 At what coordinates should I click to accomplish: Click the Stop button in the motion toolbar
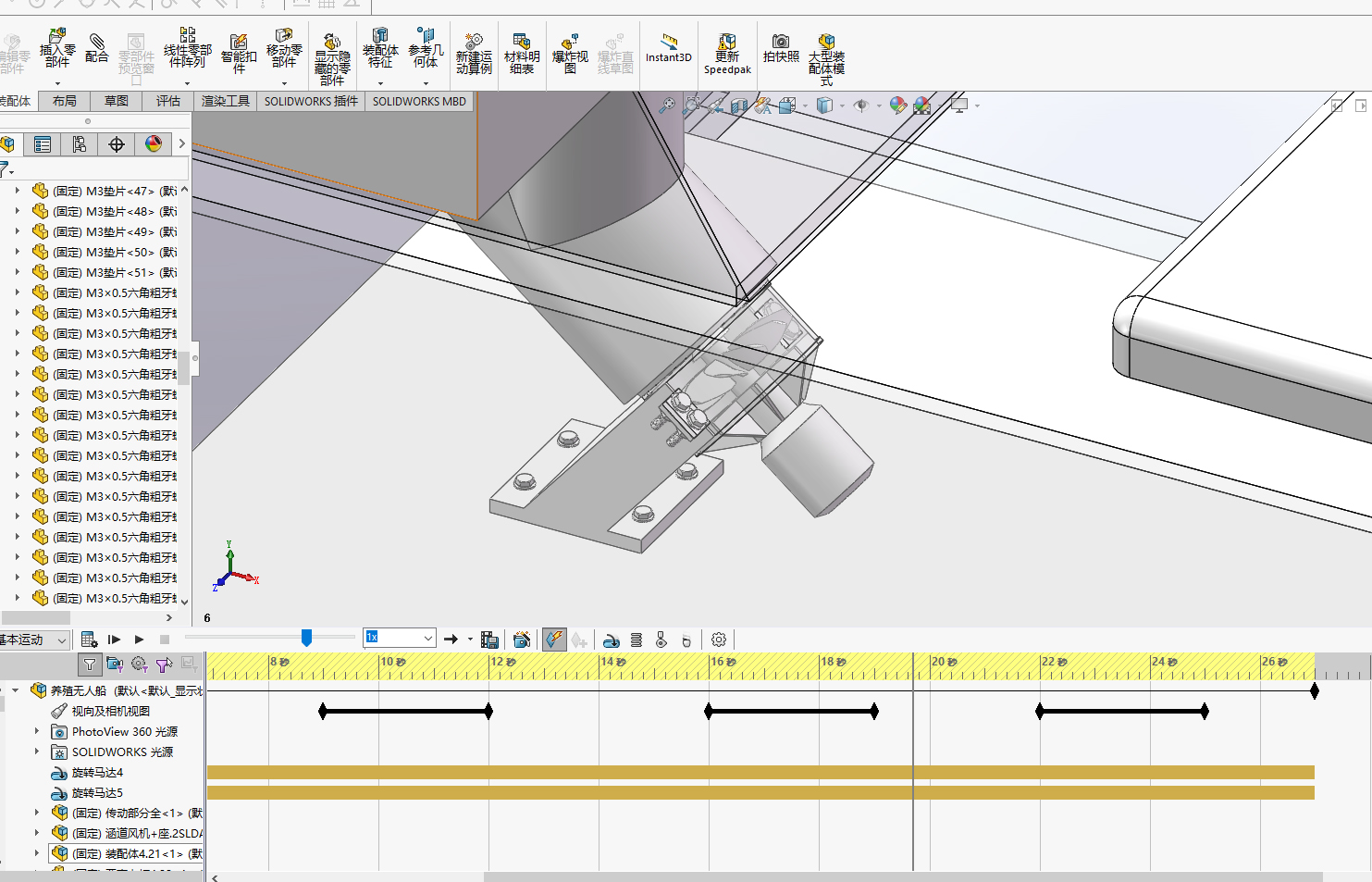point(165,640)
